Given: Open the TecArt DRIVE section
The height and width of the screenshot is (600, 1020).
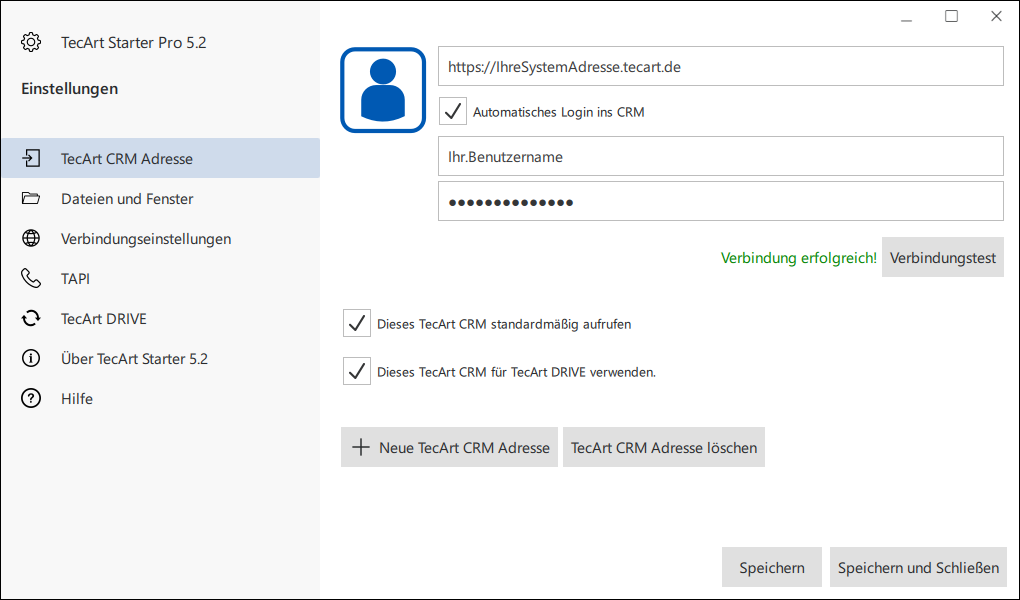Looking at the screenshot, I should point(161,318).
